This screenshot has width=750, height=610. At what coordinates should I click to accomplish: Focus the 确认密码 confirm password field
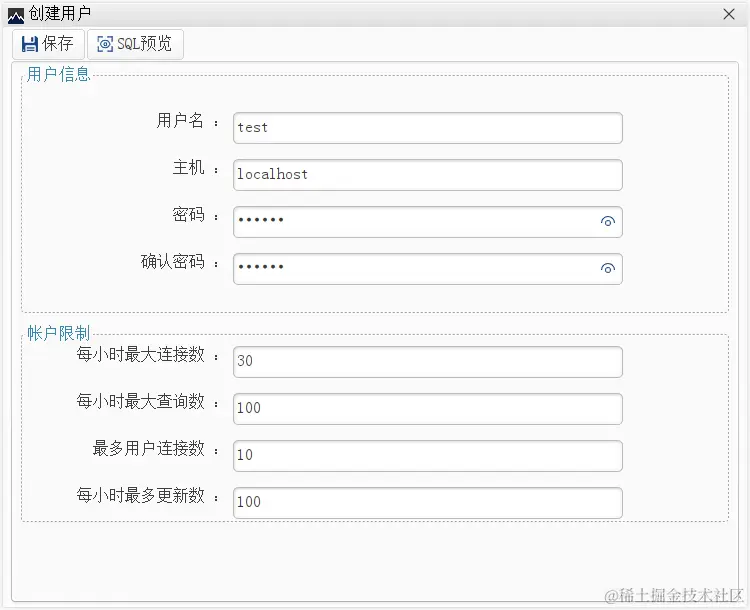pos(428,268)
